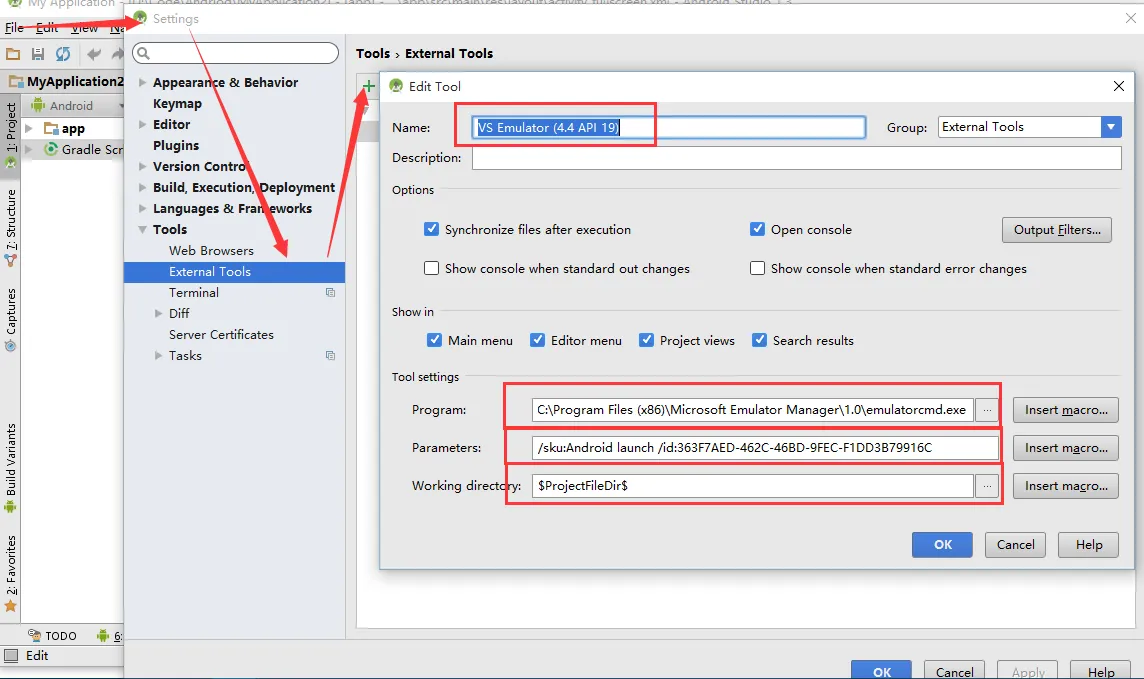
Task: Expand Build, Execution, Deployment node
Action: (x=142, y=187)
